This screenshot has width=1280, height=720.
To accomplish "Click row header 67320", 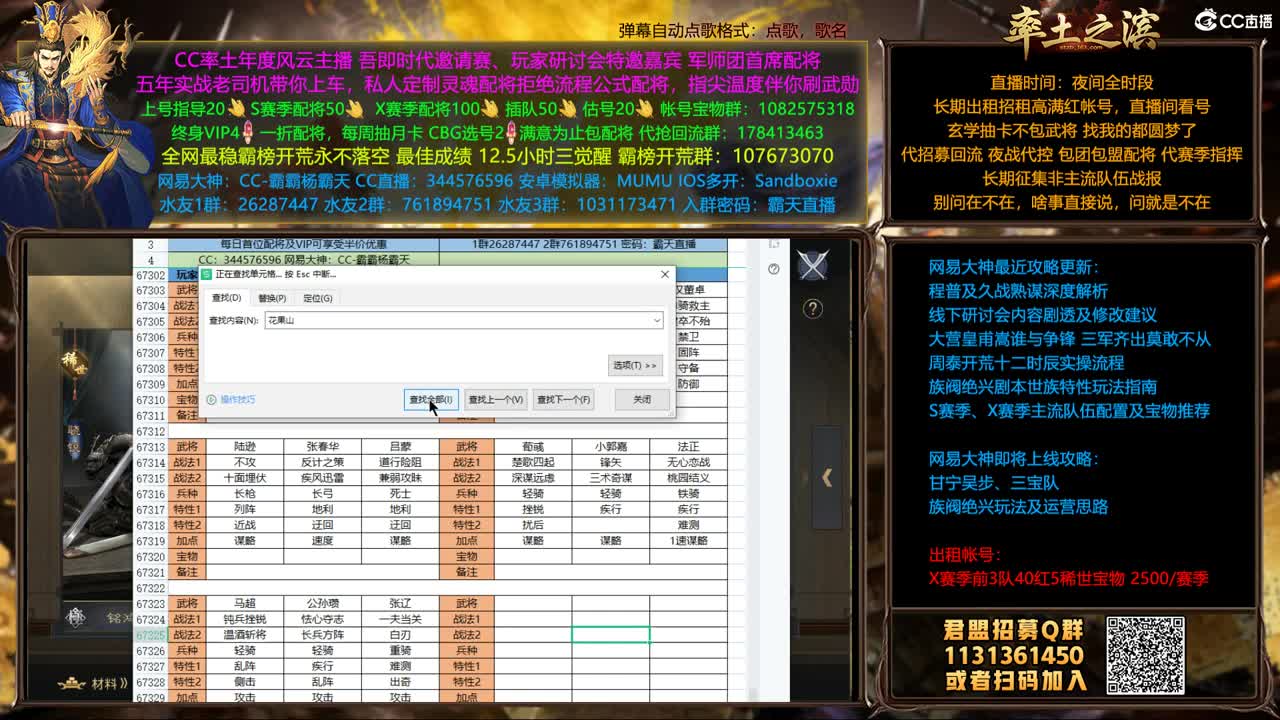I will tap(151, 557).
